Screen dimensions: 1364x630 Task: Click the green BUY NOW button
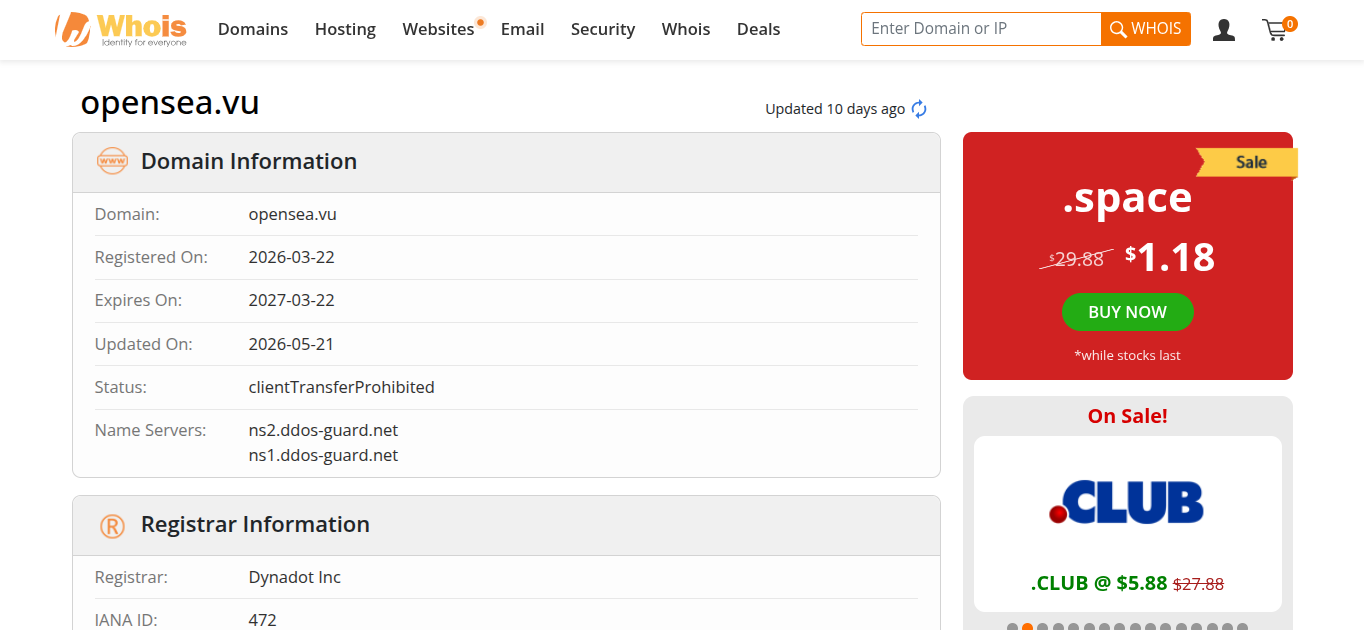click(x=1127, y=312)
